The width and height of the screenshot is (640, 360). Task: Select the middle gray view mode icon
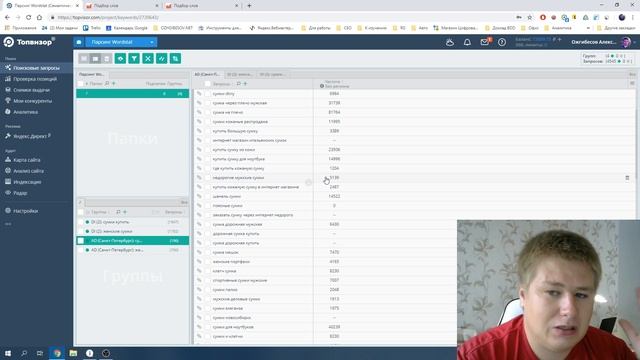(x=95, y=59)
